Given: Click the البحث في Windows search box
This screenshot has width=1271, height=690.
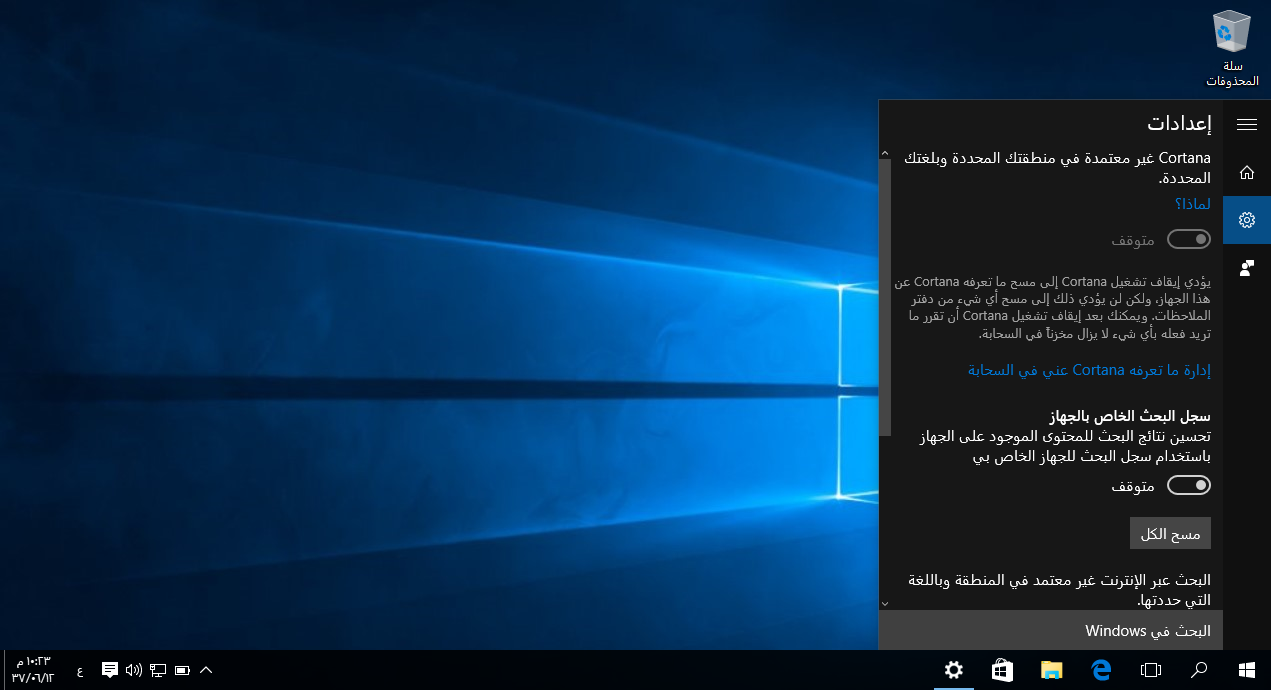Looking at the screenshot, I should click(1050, 631).
